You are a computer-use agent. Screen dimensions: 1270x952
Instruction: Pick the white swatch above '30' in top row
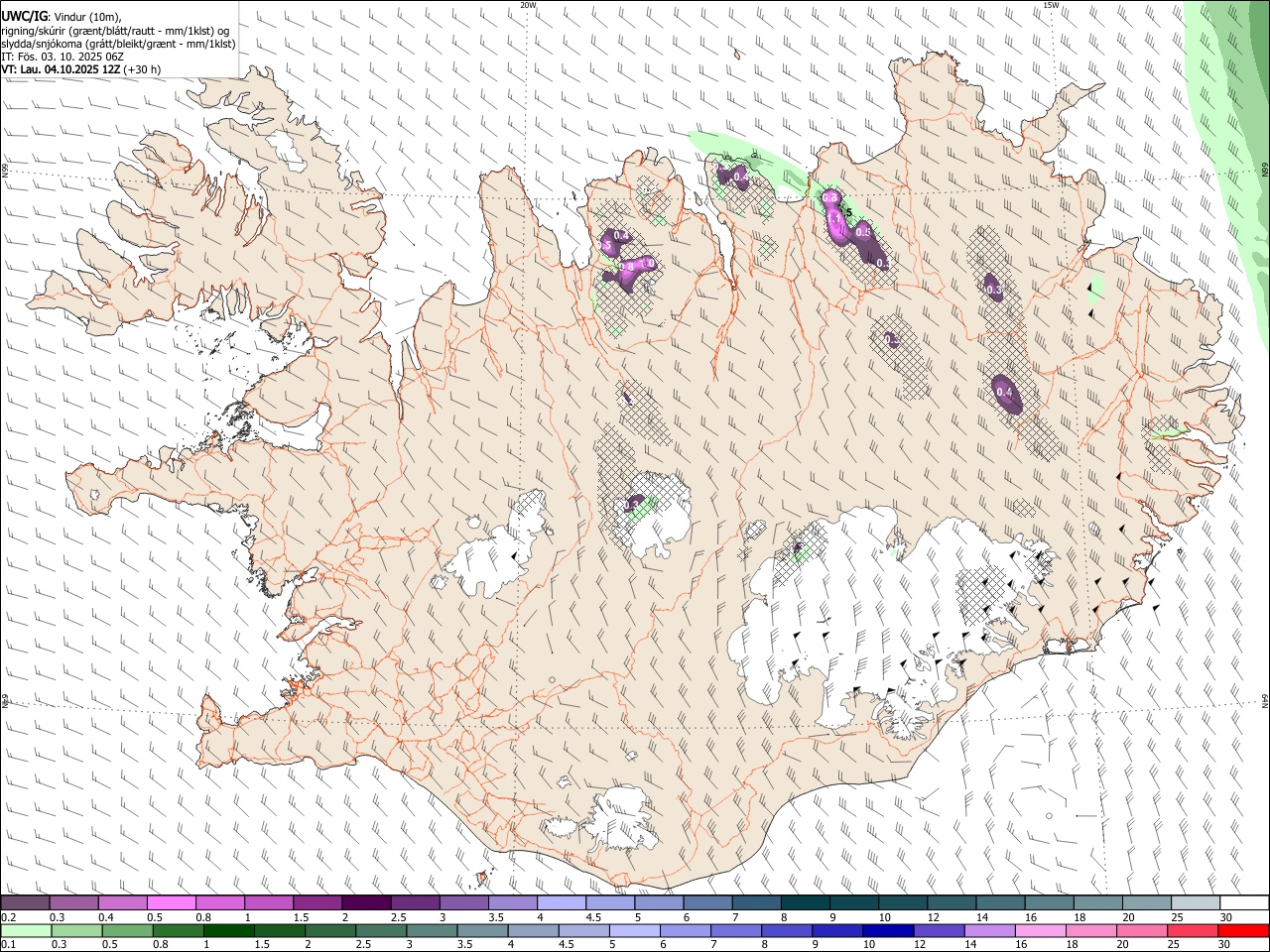click(1243, 903)
